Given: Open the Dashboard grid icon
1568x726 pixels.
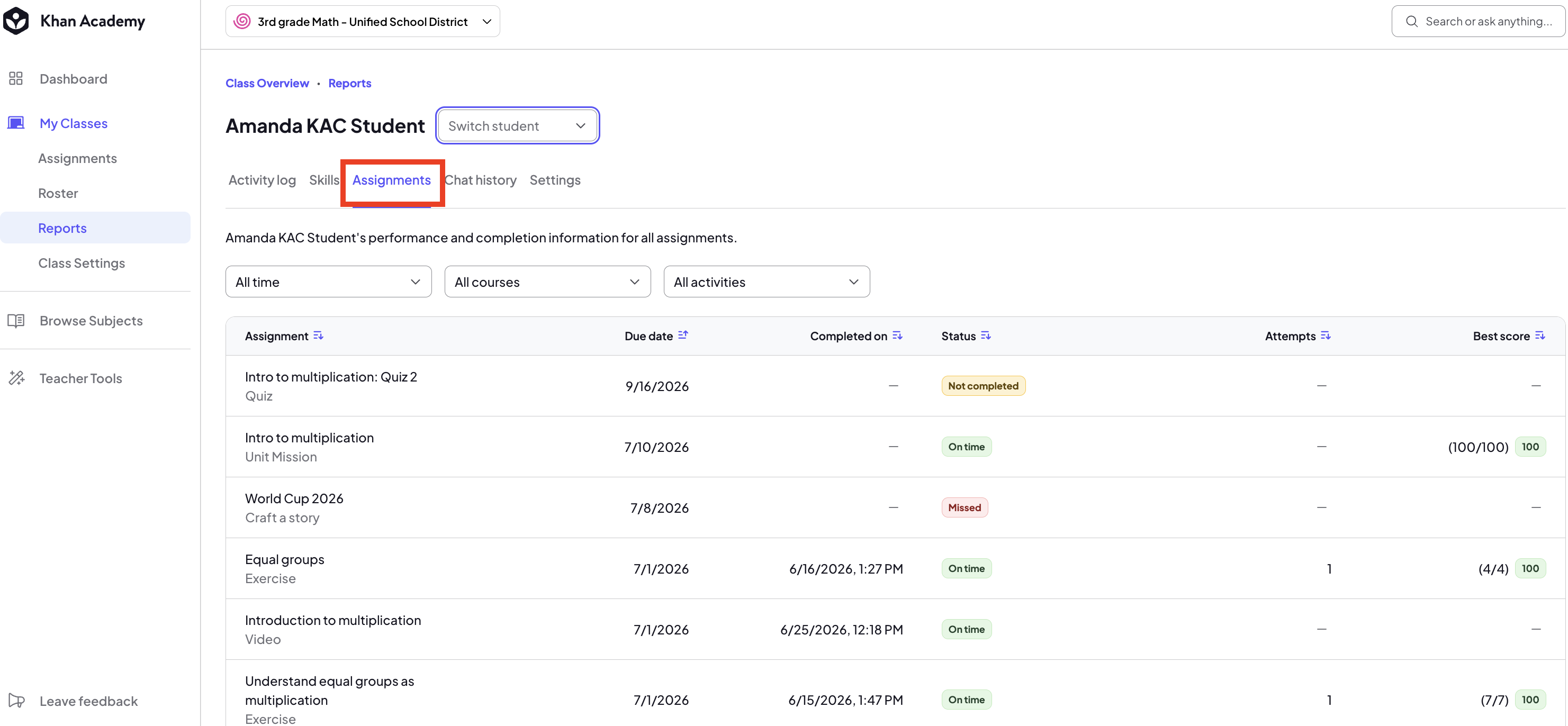Looking at the screenshot, I should click(x=16, y=78).
